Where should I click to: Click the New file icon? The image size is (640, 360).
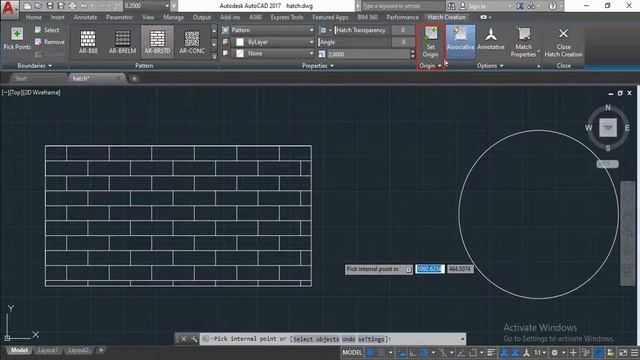coord(27,6)
